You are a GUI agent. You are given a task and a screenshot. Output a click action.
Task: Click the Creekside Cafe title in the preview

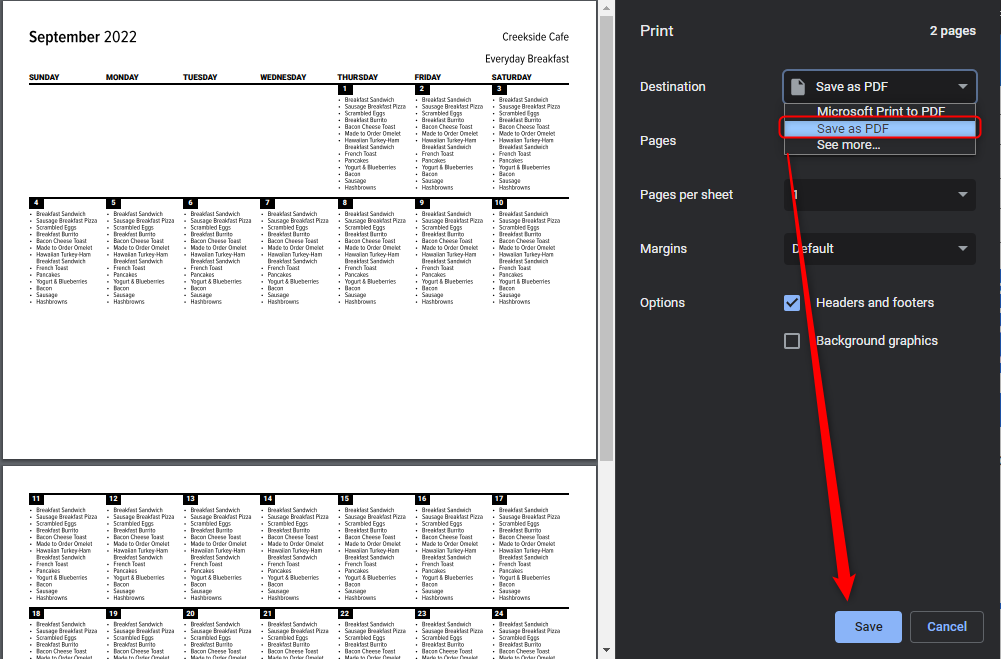click(535, 38)
